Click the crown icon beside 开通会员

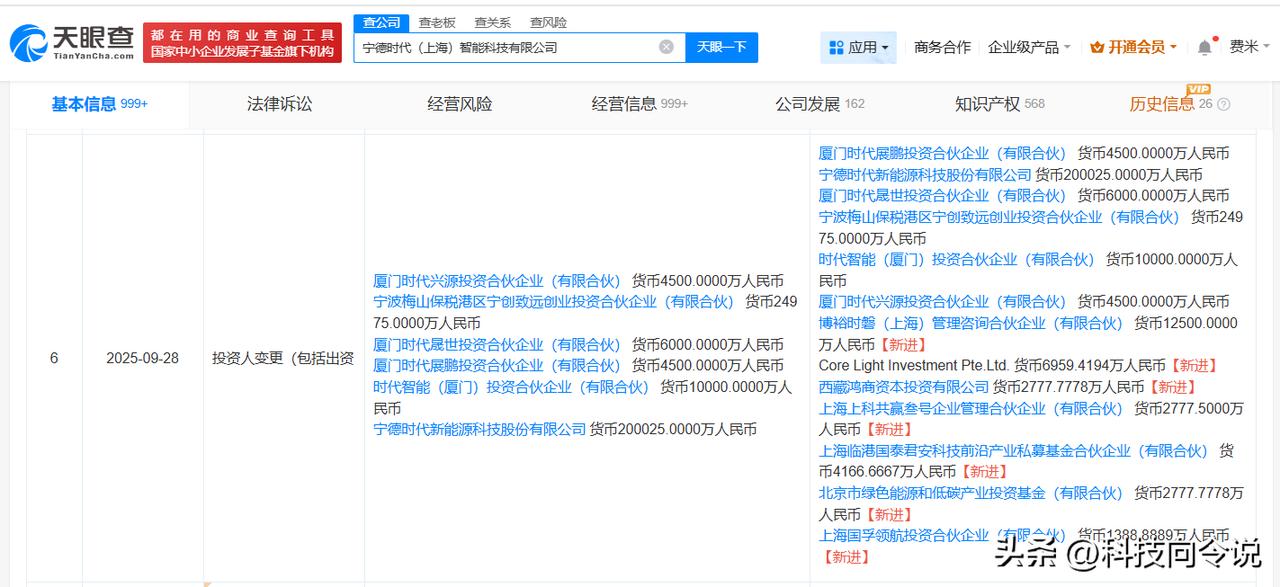pyautogui.click(x=1097, y=47)
